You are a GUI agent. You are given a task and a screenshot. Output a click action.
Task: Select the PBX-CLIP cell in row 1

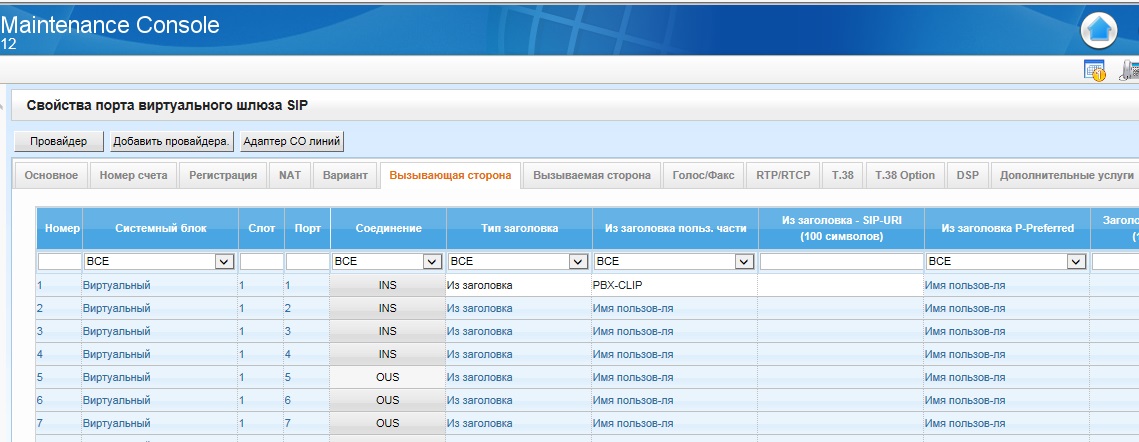[x=674, y=286]
